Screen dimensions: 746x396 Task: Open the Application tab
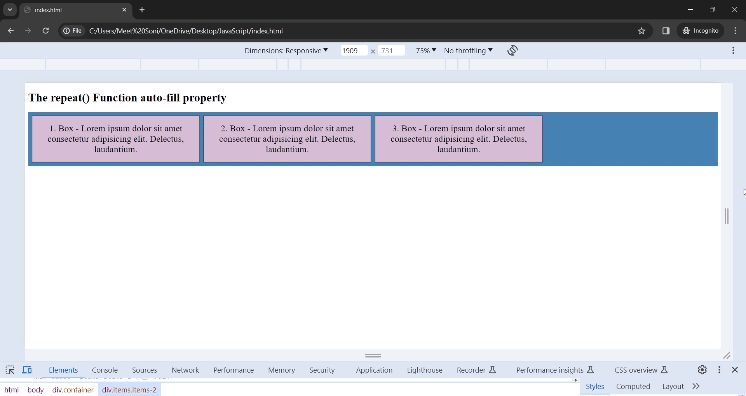[374, 370]
